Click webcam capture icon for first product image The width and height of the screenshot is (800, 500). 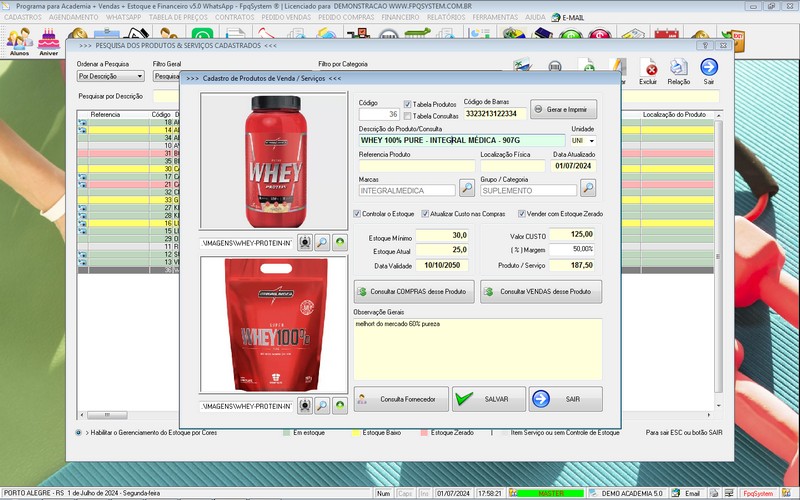(x=305, y=243)
